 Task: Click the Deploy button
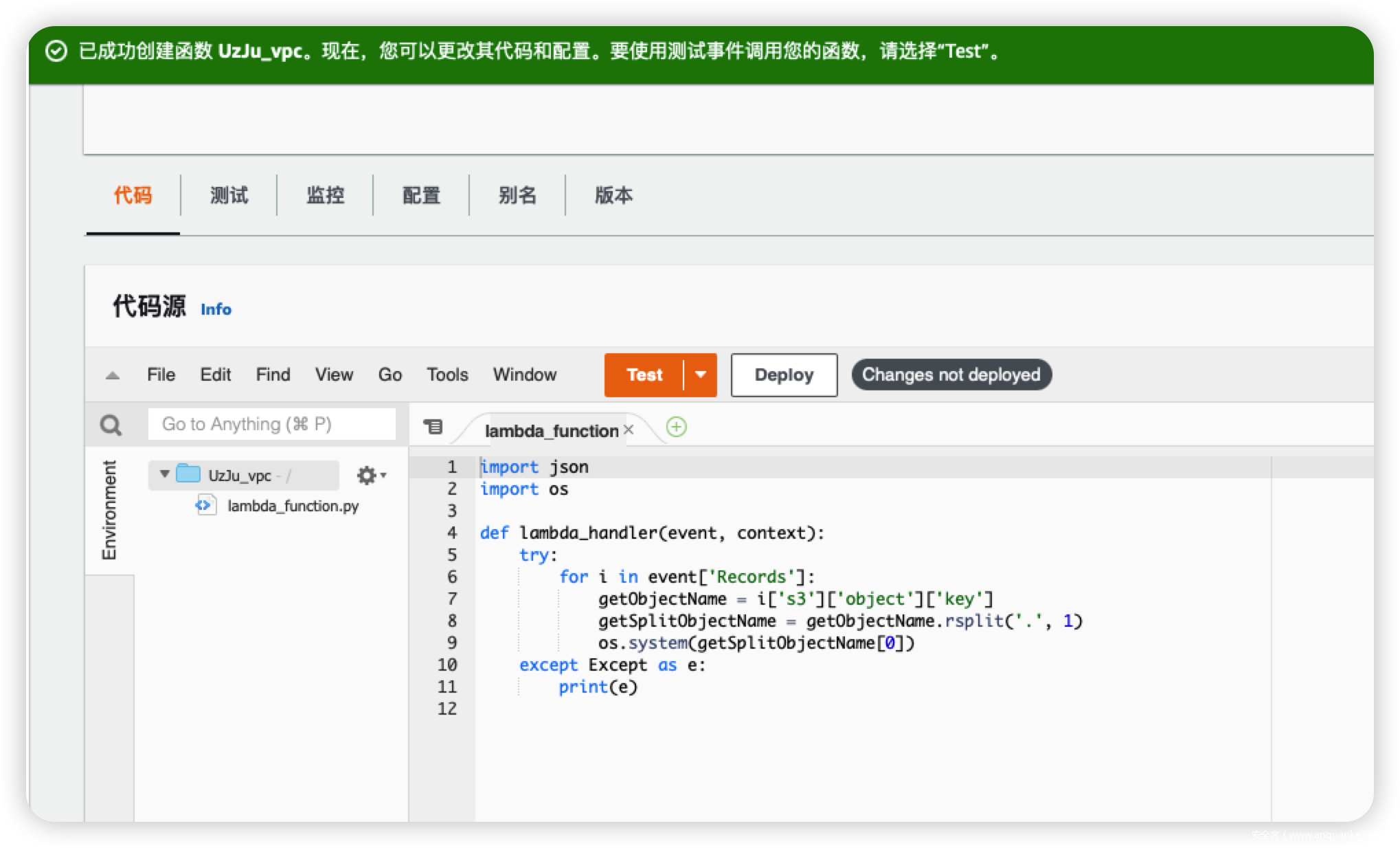[x=784, y=375]
